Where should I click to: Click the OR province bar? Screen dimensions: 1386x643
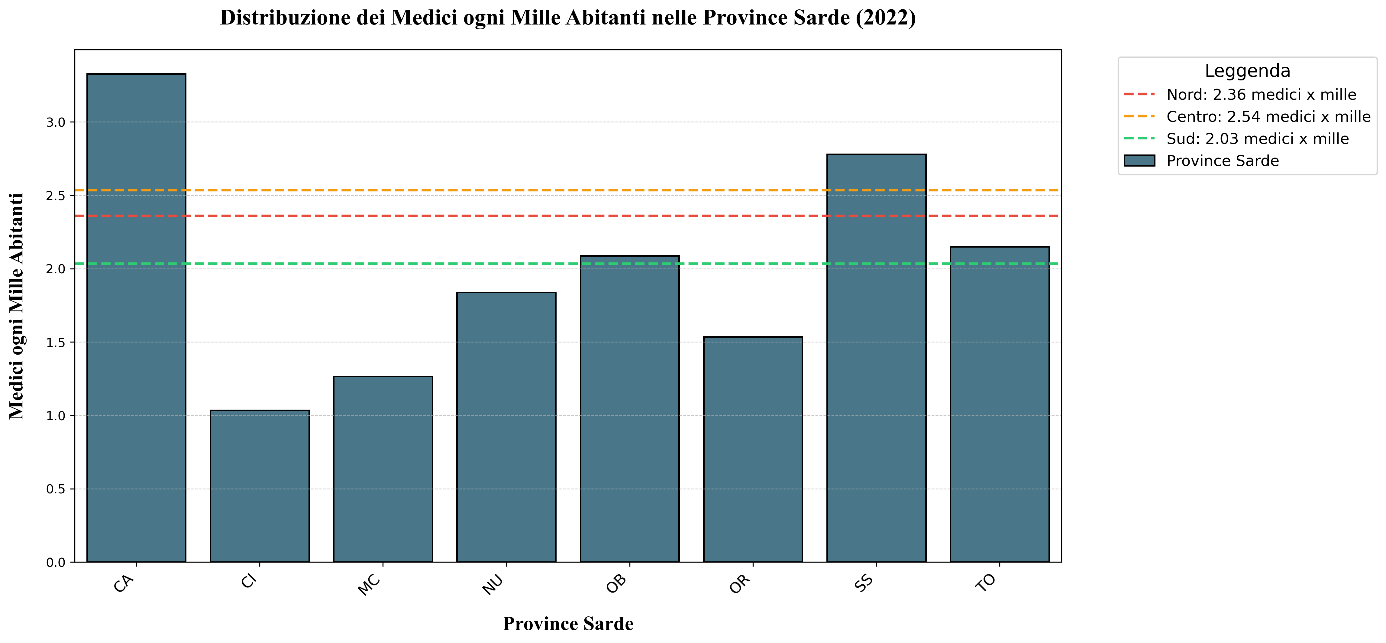(753, 449)
